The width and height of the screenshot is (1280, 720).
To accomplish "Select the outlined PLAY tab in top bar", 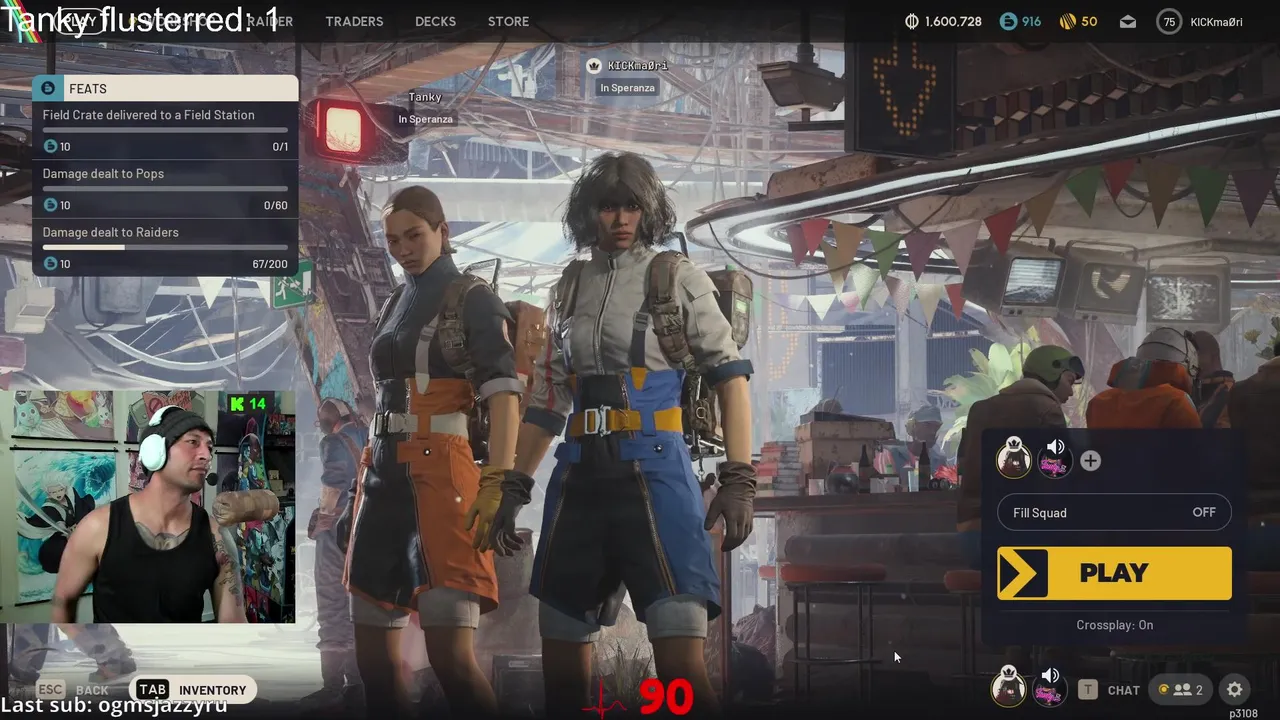I will click(80, 21).
